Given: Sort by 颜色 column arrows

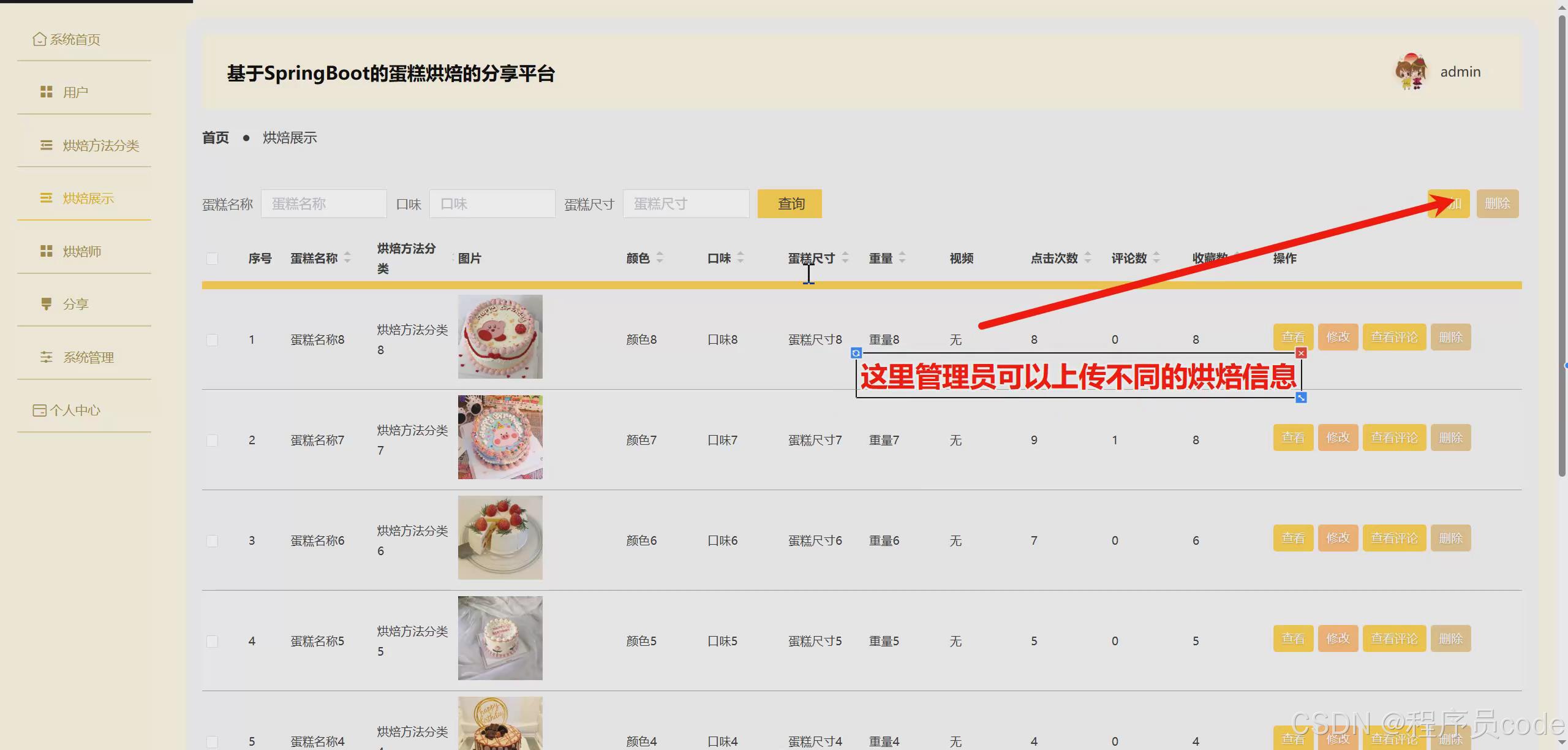Looking at the screenshot, I should coord(660,257).
